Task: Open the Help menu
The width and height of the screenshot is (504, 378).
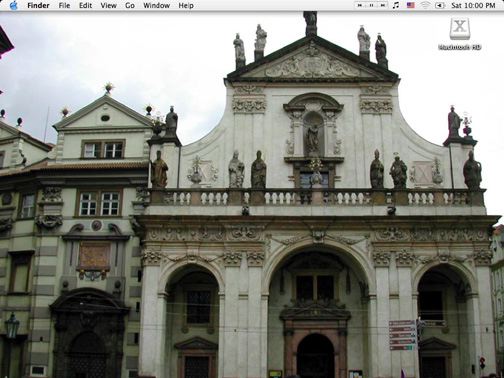Action: [186, 5]
